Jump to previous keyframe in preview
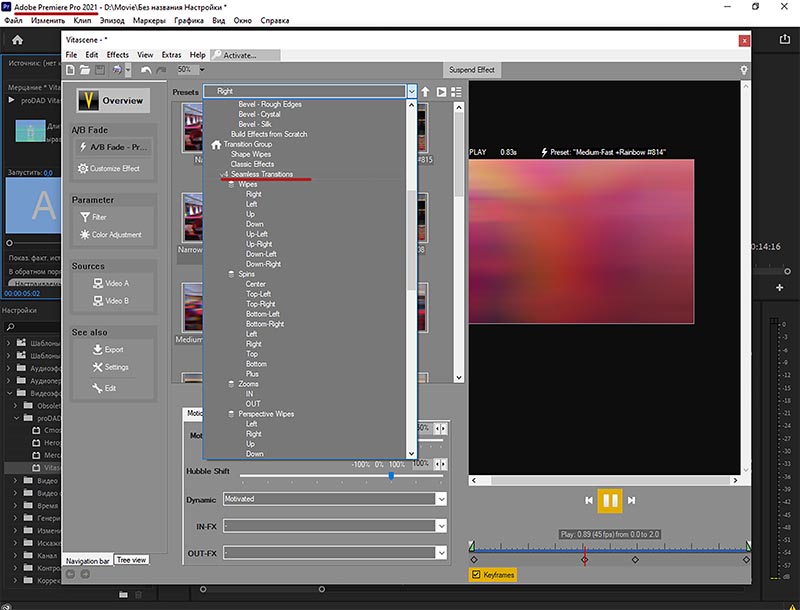Viewport: 800px width, 610px height. tap(589, 500)
